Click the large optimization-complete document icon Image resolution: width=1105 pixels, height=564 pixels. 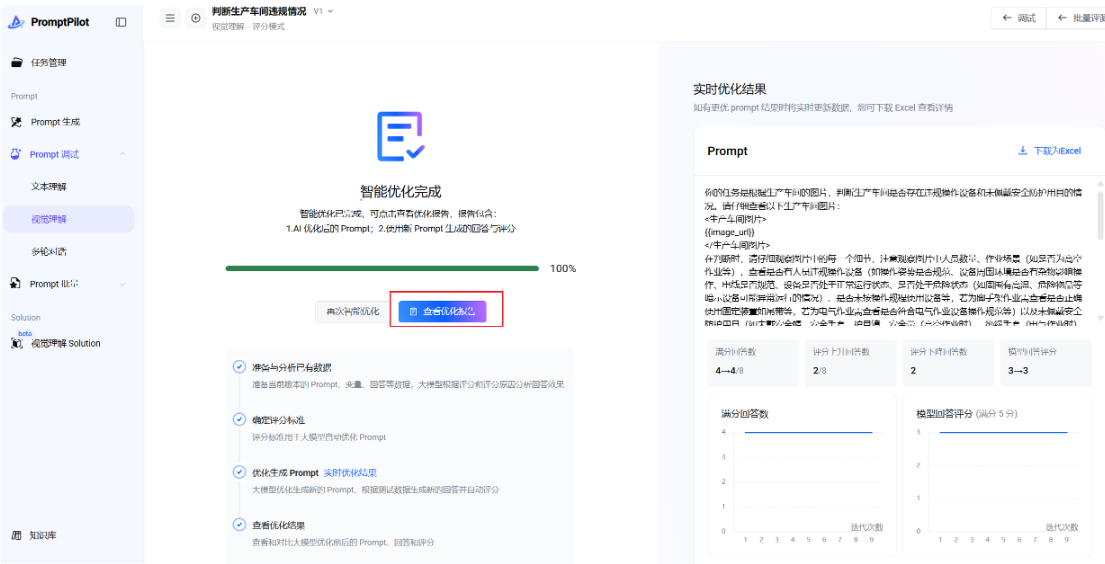tap(400, 137)
